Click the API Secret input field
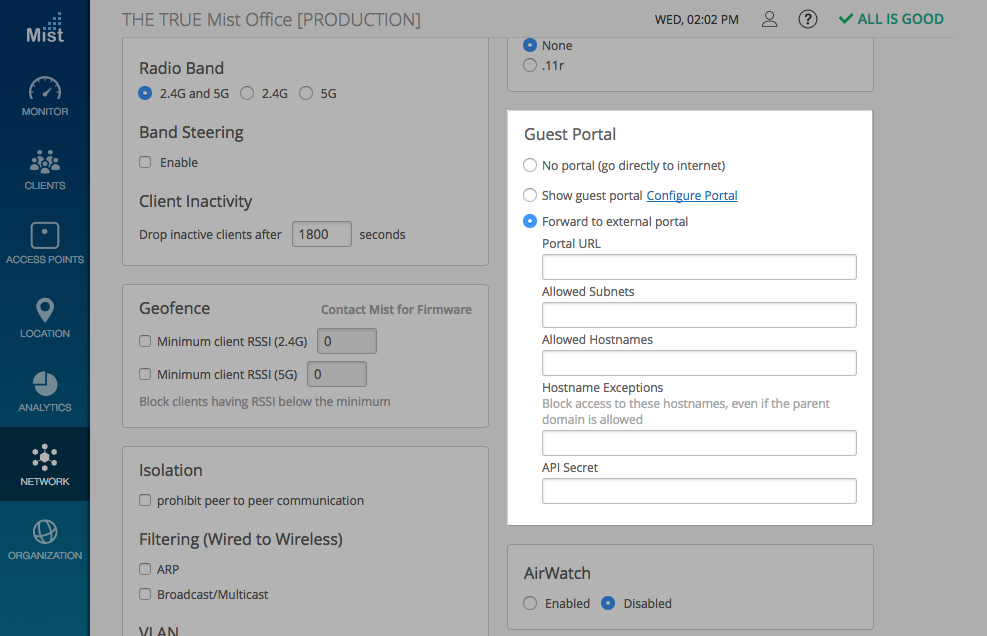Screen dimensions: 987x636 (699, 491)
